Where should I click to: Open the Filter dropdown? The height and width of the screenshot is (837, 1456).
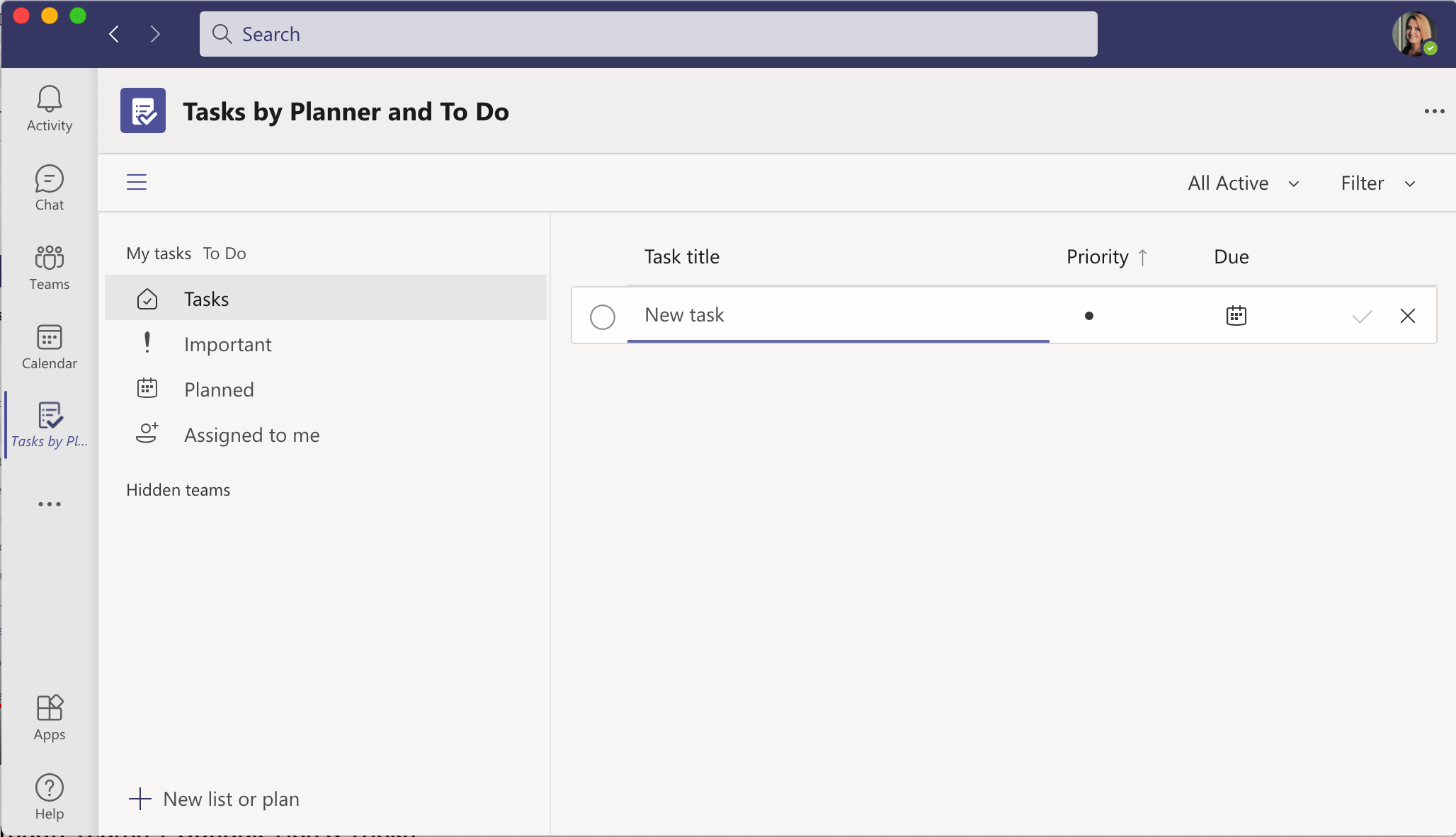1378,183
